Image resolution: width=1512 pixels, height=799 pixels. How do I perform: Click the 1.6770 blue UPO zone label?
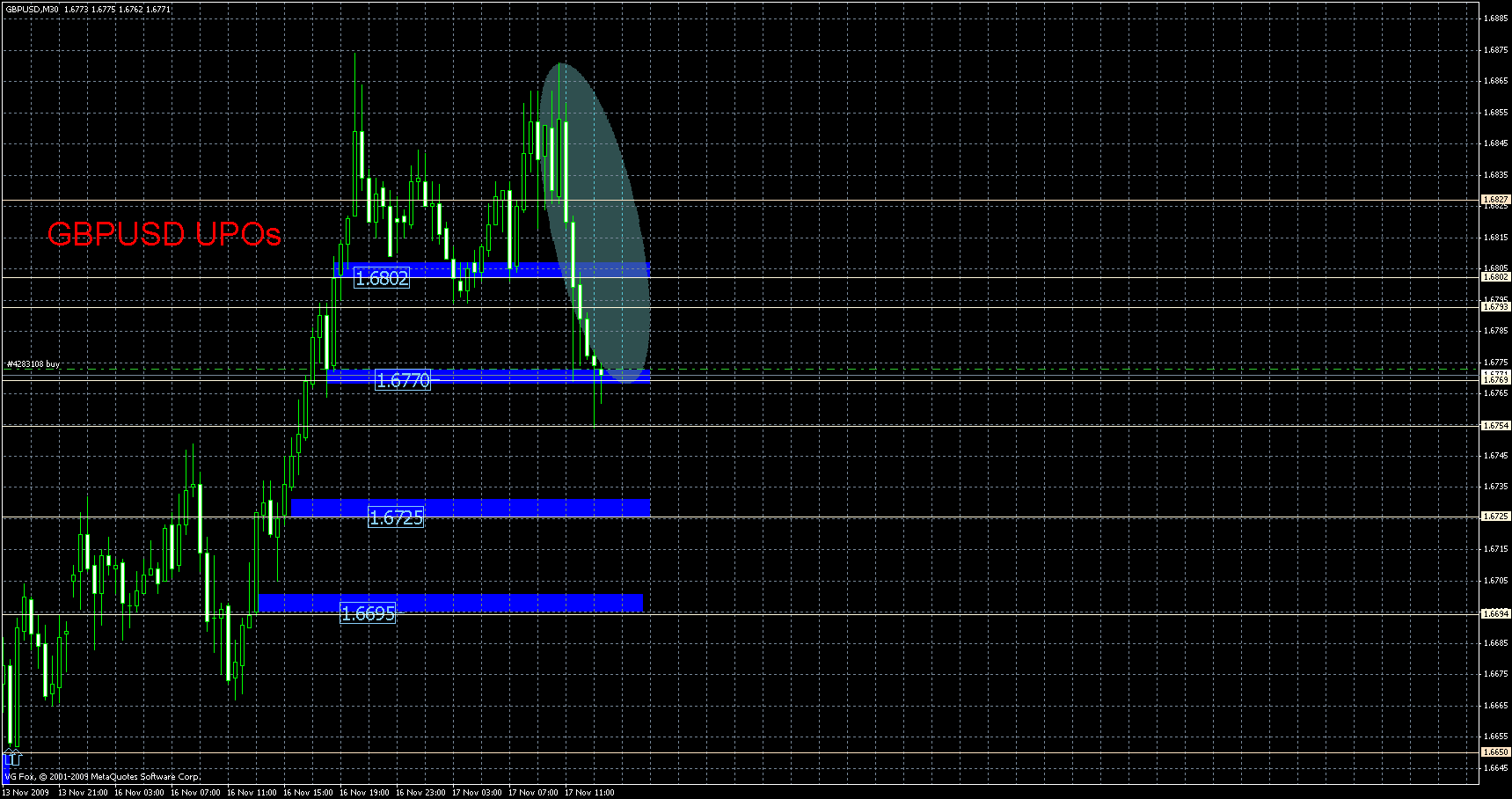[x=403, y=380]
